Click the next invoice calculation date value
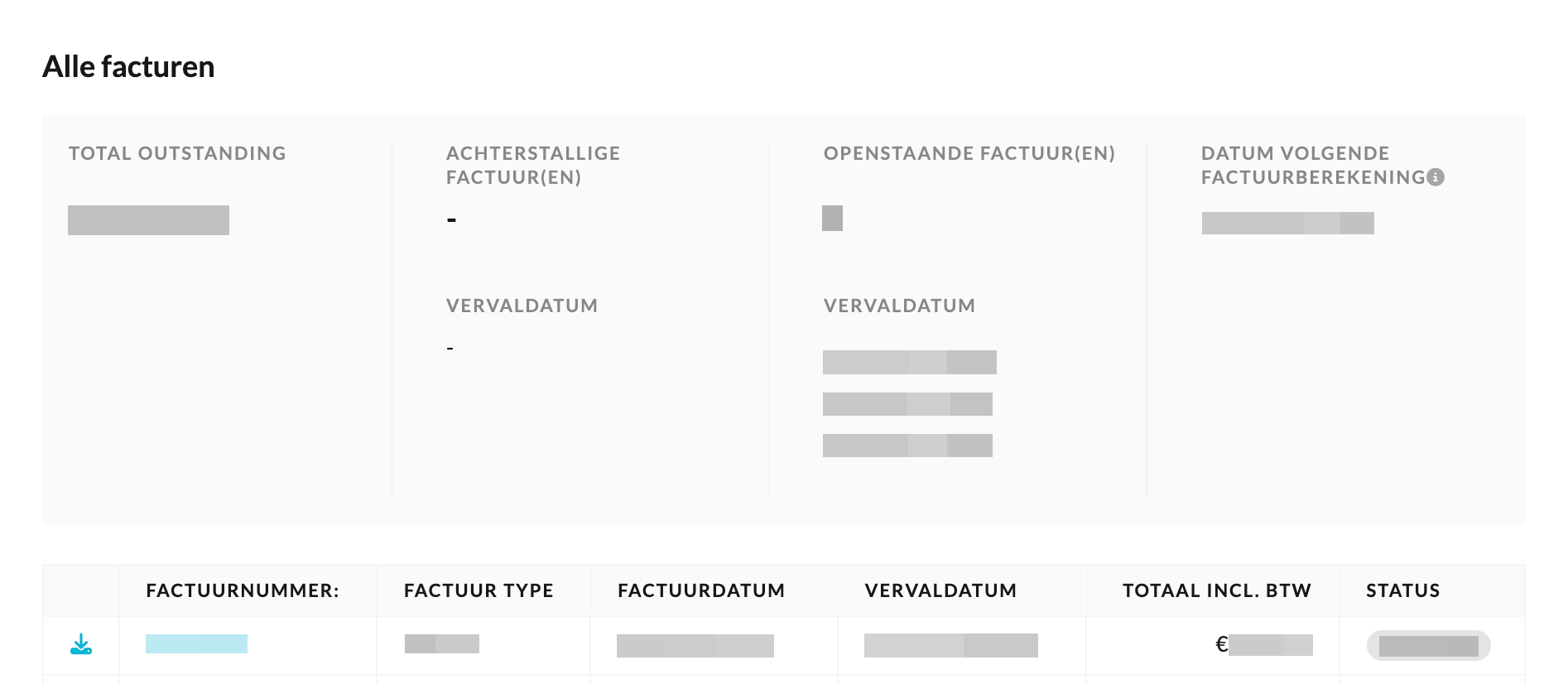The image size is (1568, 684). (1288, 223)
